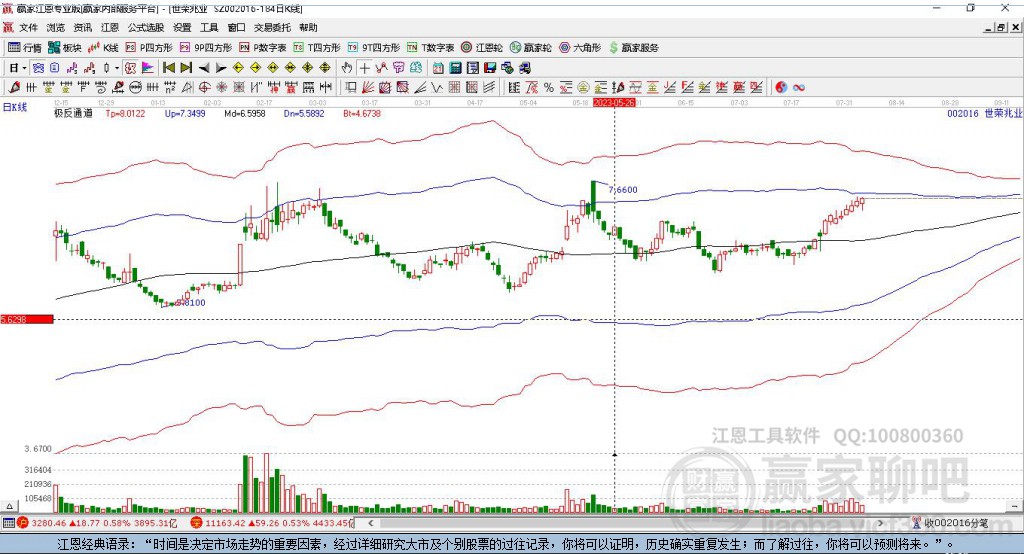Click the circled arrows measurement icon
1024x554 pixels.
(135, 87)
